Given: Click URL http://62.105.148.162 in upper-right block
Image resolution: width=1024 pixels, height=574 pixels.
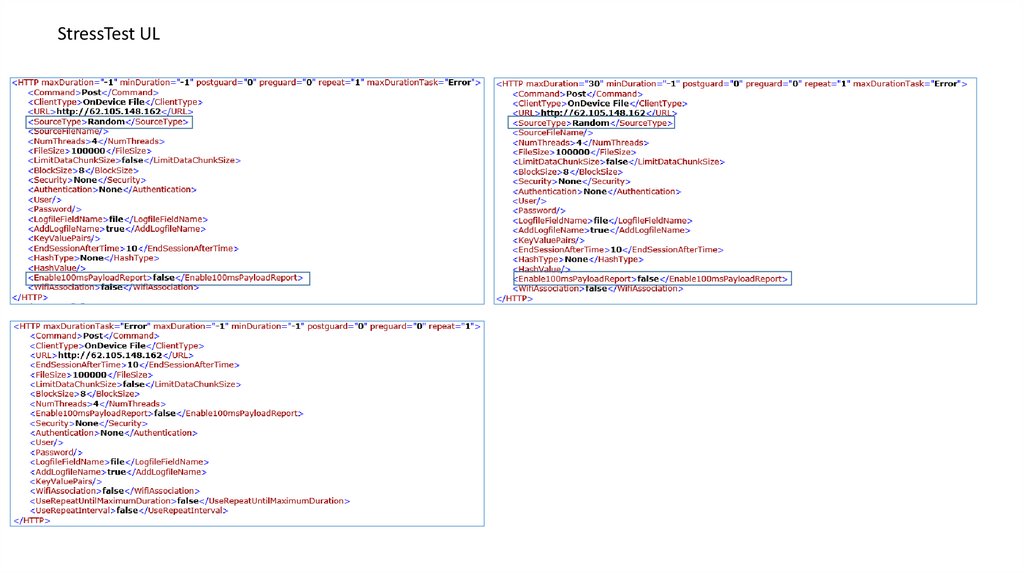Looking at the screenshot, I should coord(594,113).
